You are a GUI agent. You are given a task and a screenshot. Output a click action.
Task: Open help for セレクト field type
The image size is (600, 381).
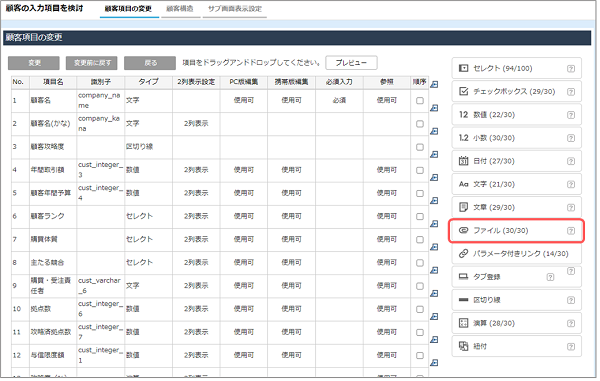click(571, 69)
